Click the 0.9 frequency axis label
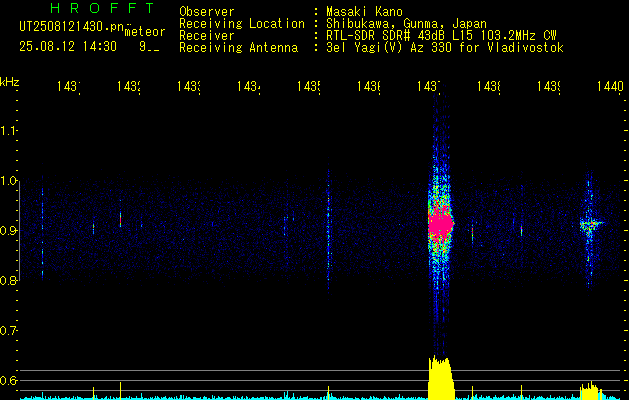Screen dimensions: 629x400 click(x=8, y=231)
